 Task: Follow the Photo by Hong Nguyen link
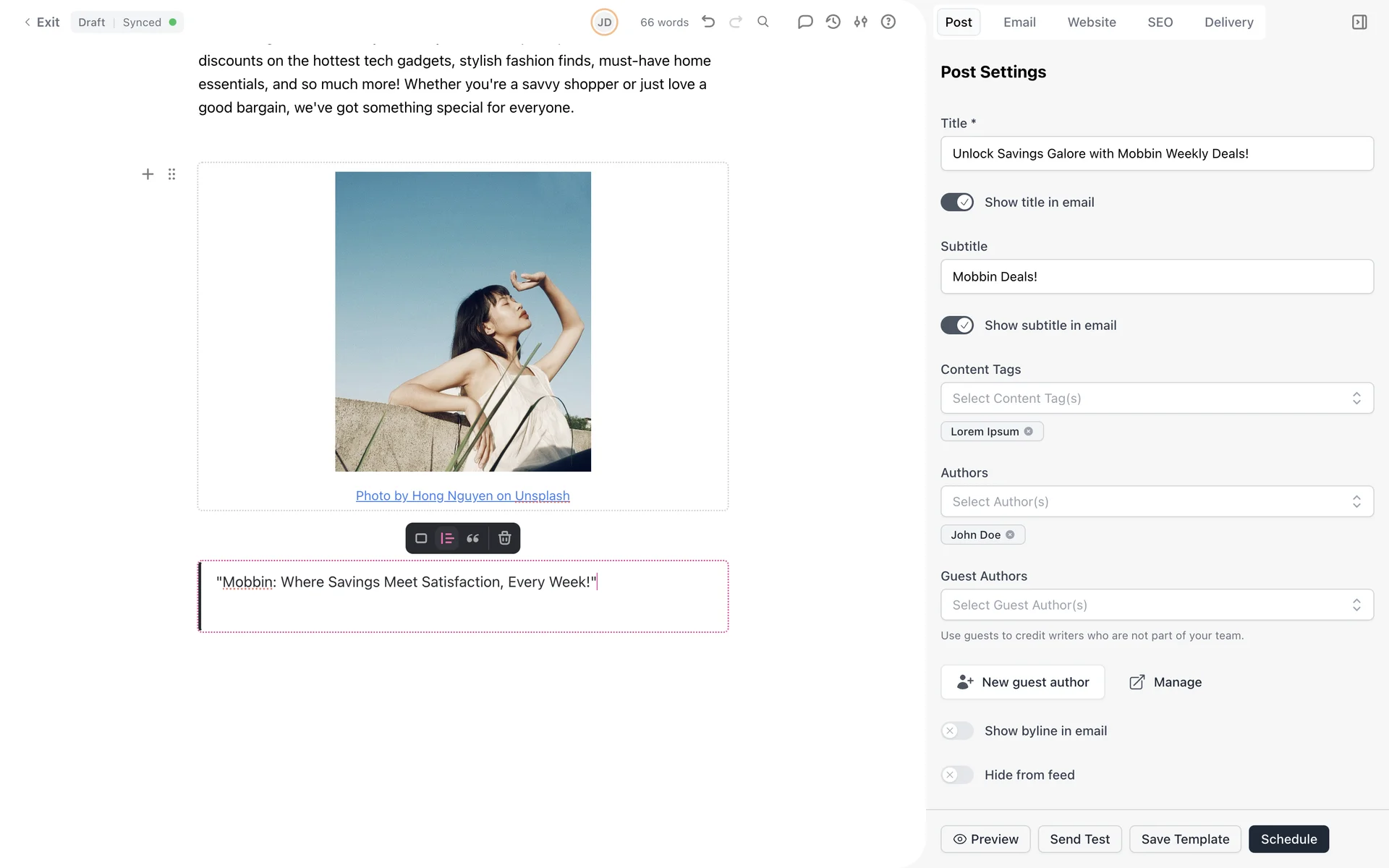462,496
